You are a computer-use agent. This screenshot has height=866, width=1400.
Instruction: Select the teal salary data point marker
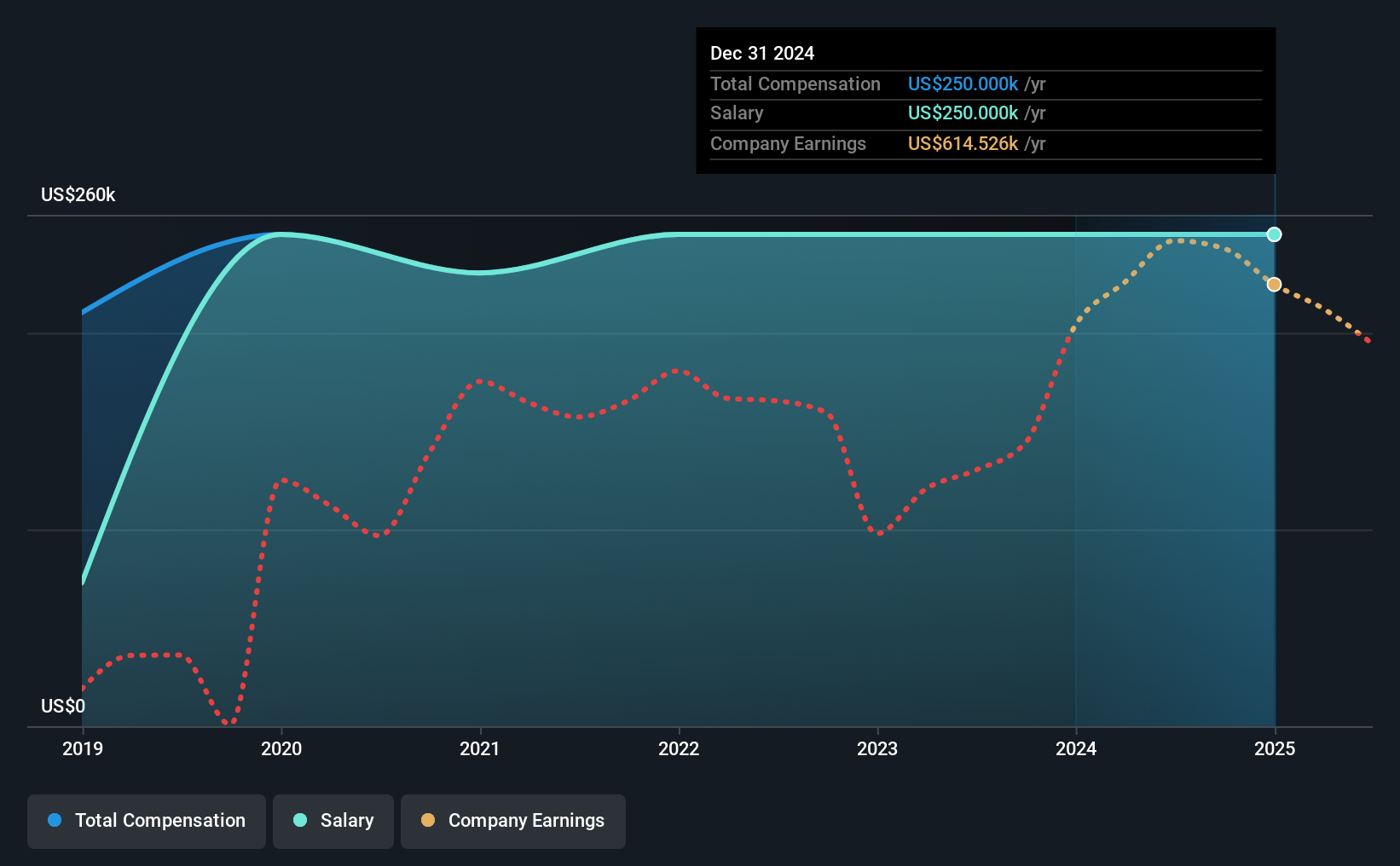coord(1274,234)
